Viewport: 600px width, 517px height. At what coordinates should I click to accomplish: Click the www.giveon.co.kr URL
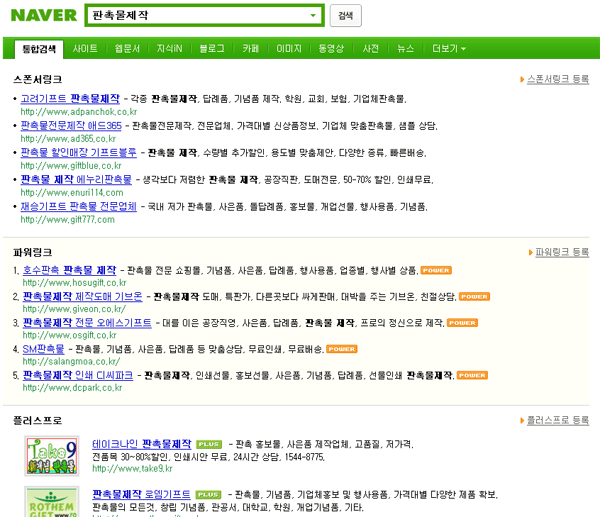[x=74, y=309]
